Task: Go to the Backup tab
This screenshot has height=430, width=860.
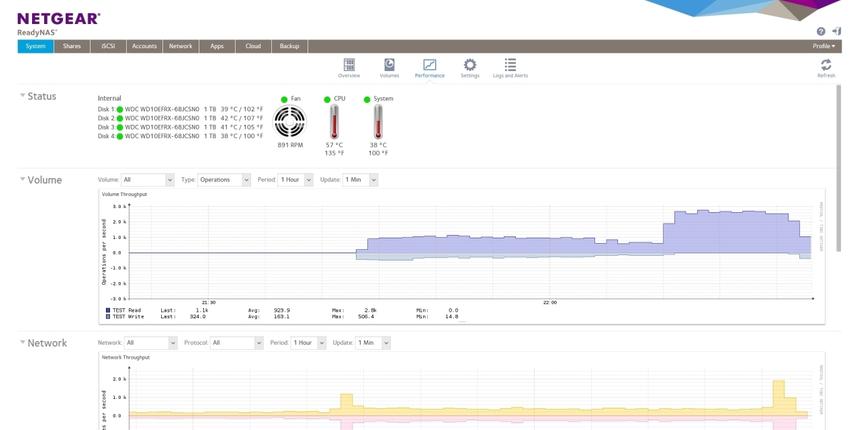Action: [289, 46]
